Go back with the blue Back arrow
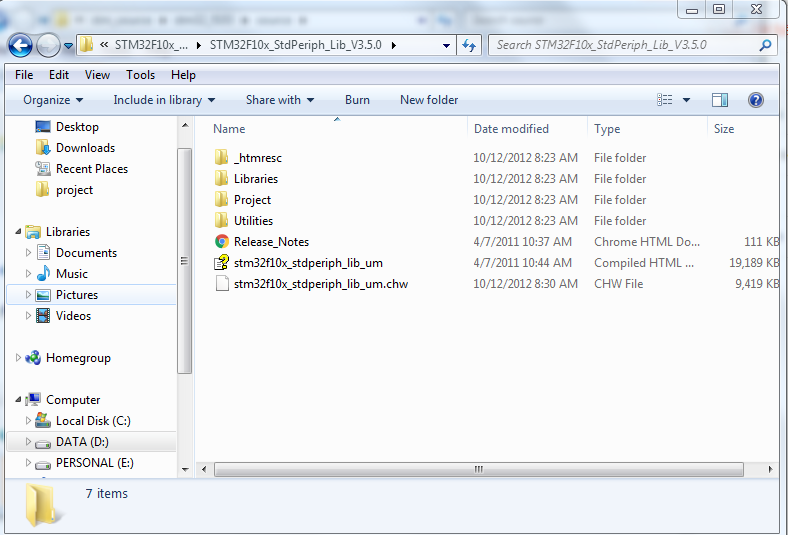Viewport: 788px width, 535px height. click(x=20, y=45)
